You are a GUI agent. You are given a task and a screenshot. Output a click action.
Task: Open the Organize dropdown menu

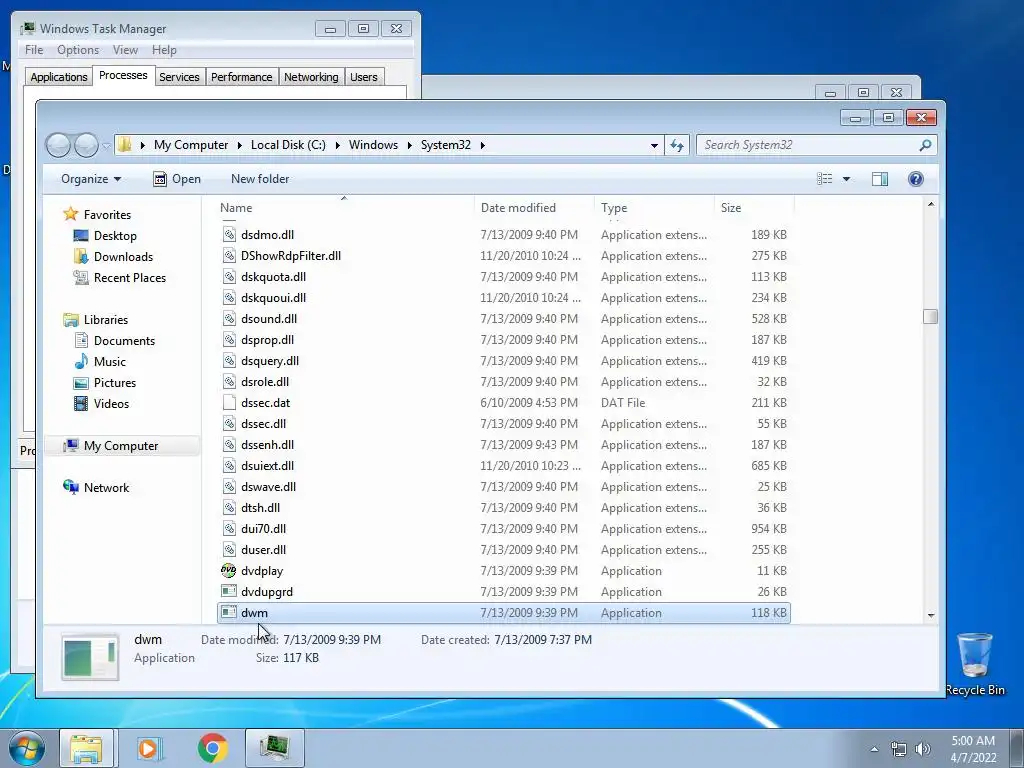91,179
